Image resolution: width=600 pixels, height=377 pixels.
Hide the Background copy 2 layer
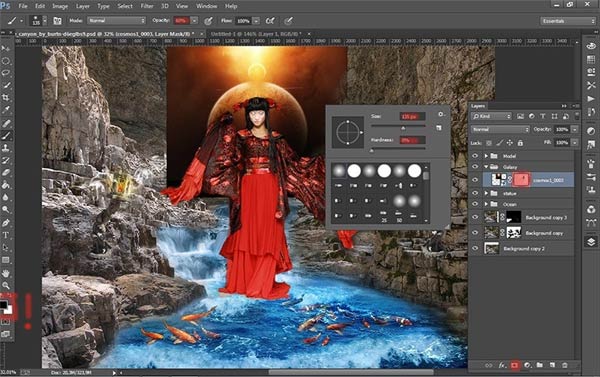coord(475,248)
